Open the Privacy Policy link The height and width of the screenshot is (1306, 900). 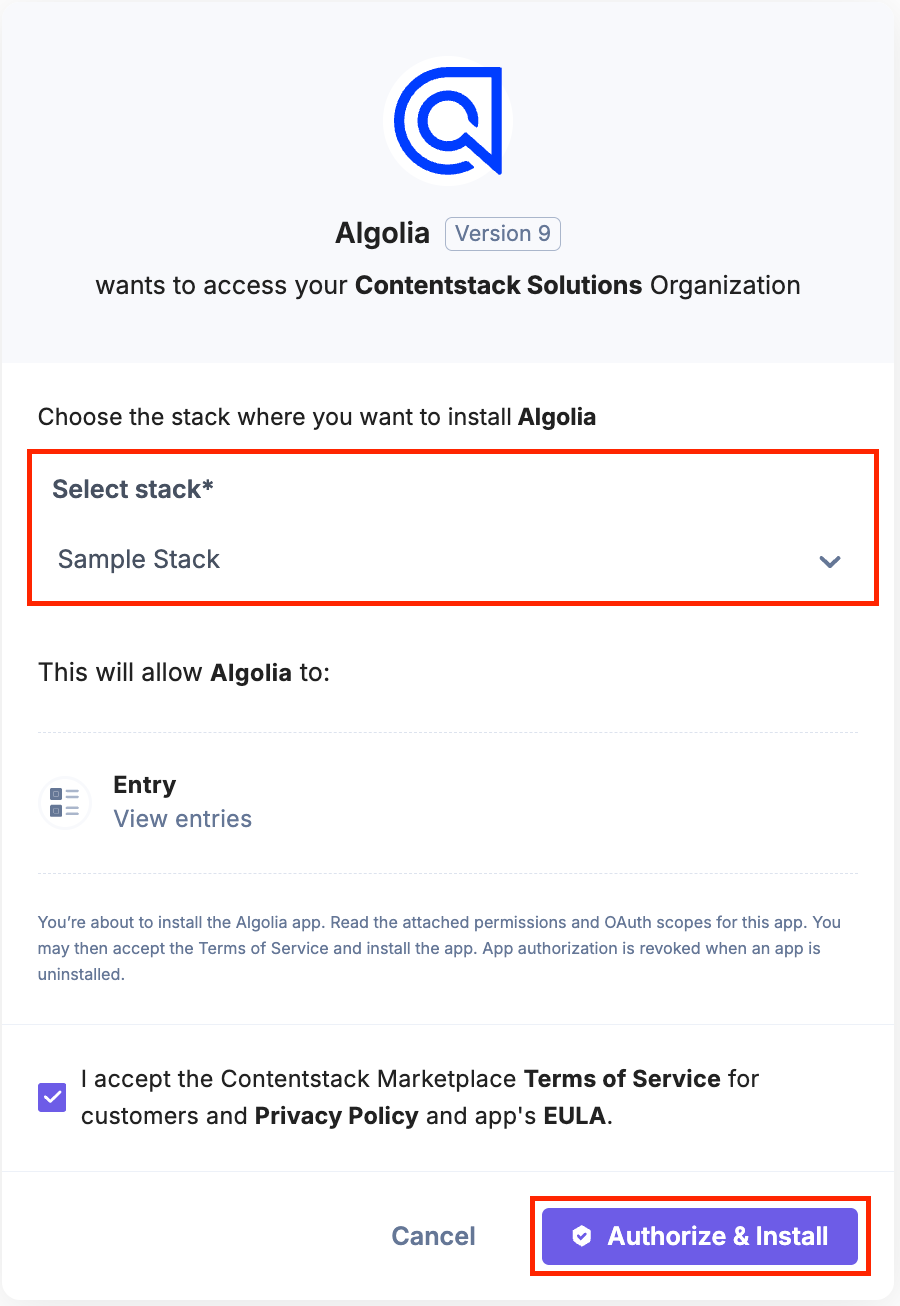[336, 1116]
